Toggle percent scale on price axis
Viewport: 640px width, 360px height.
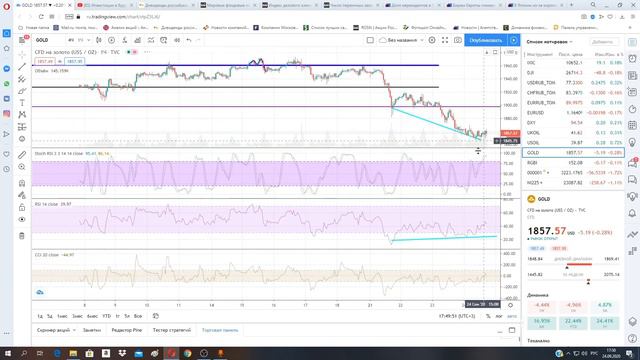pyautogui.click(x=488, y=316)
